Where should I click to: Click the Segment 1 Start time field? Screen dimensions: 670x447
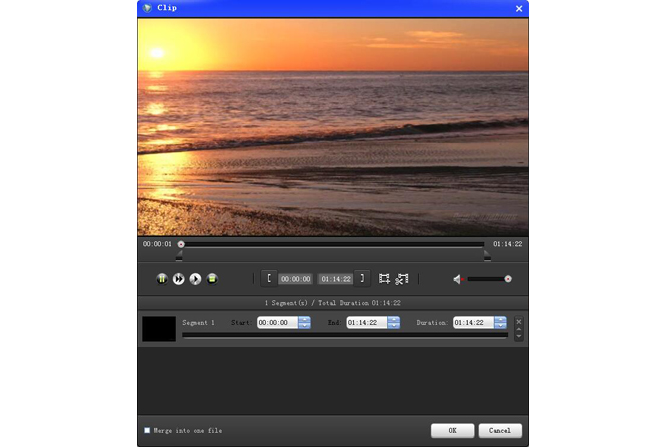(278, 323)
